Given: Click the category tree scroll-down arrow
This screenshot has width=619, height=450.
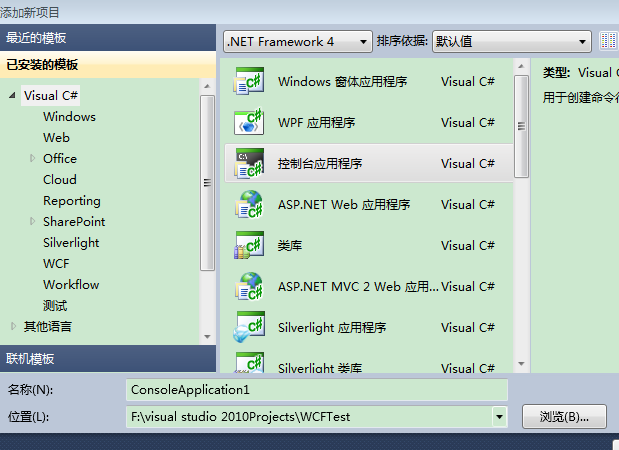Looking at the screenshot, I should click(207, 337).
